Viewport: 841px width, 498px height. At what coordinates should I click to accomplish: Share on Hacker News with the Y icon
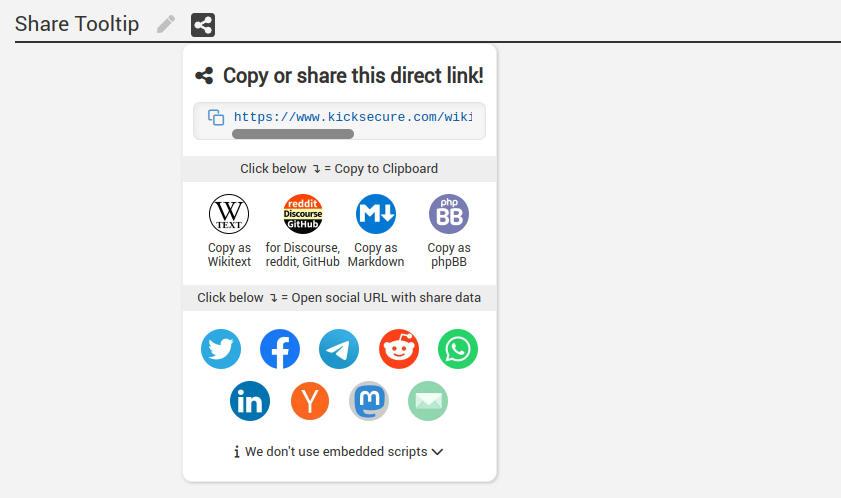(x=310, y=401)
